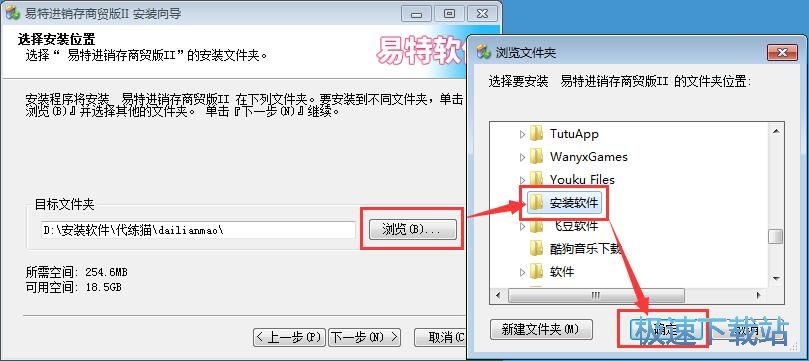Select the WanyxGames folder icon
This screenshot has width=809, height=361.
coord(537,157)
